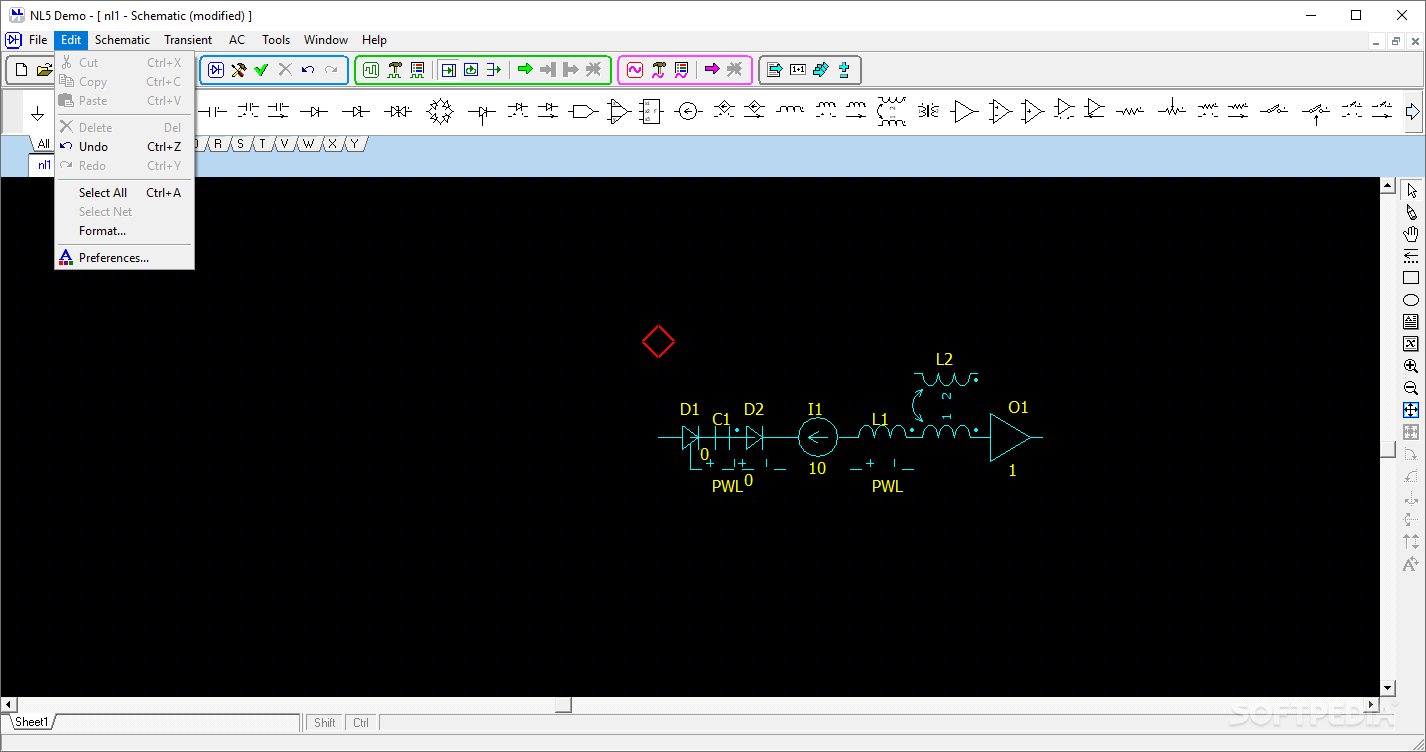Viewport: 1426px width, 752px height.
Task: Switch to the Y components tab
Action: click(x=354, y=144)
